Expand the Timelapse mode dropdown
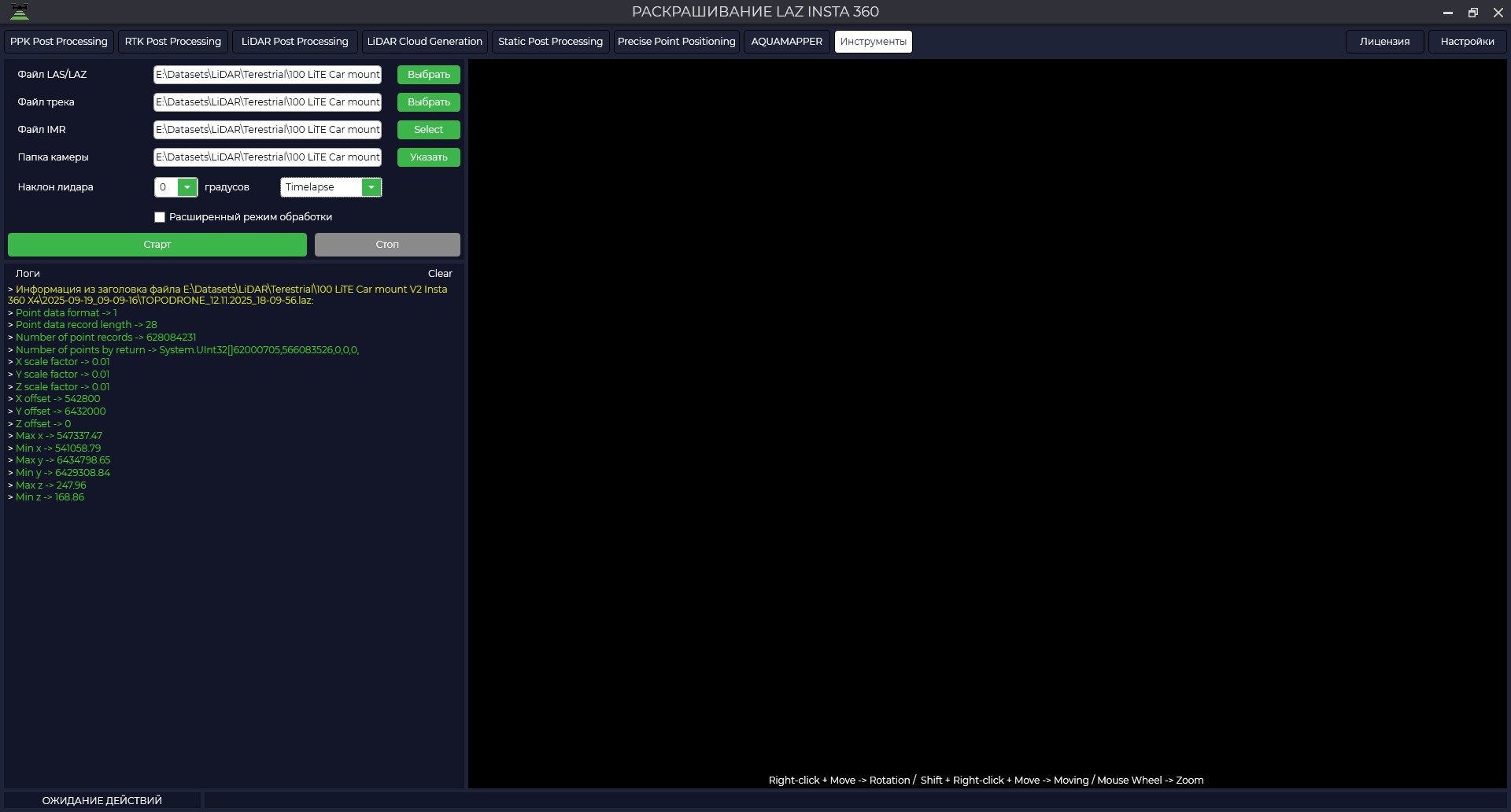Screen dimensions: 1511x812 pos(371,187)
